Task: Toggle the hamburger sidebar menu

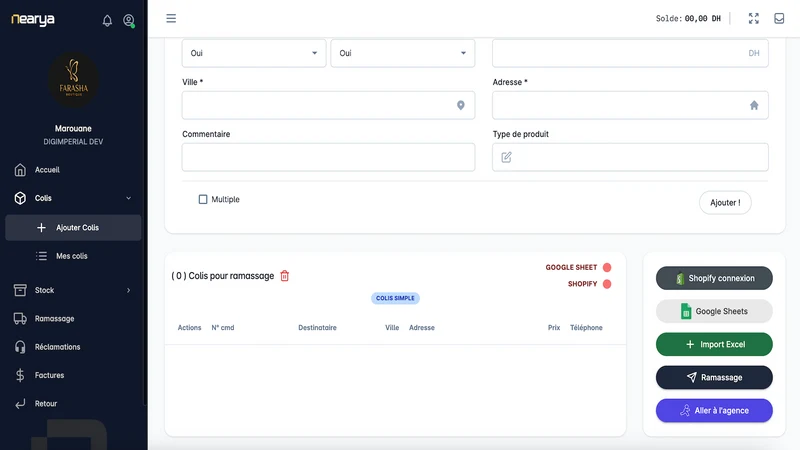Action: 171,18
